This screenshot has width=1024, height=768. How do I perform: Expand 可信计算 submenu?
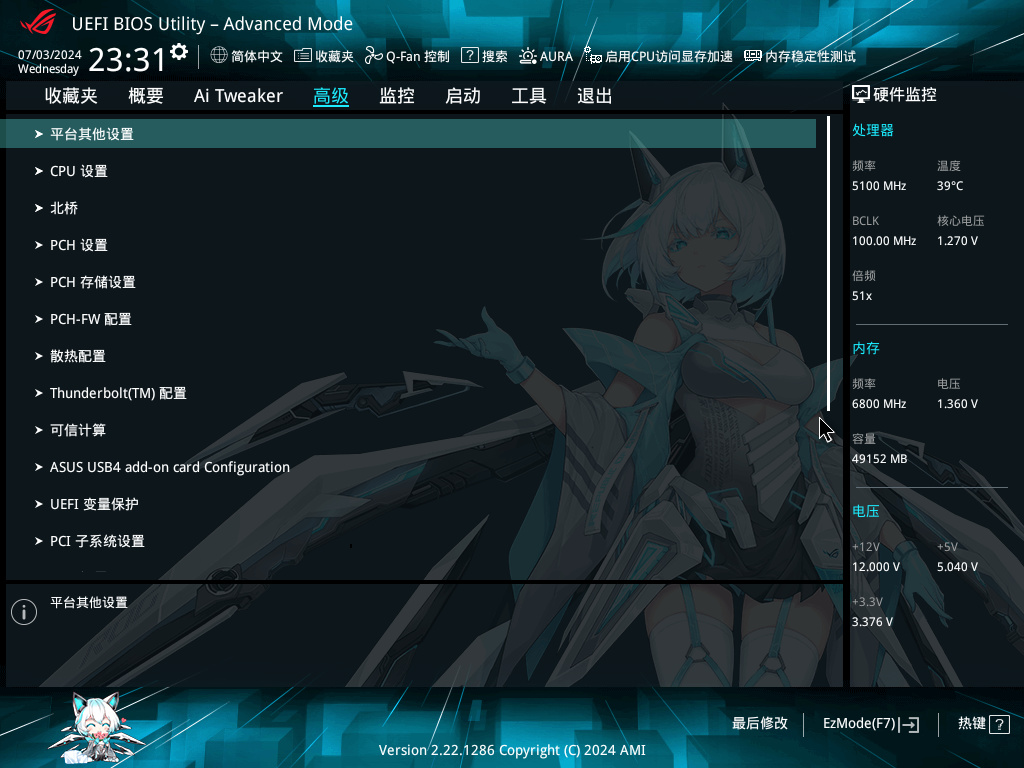[408, 430]
